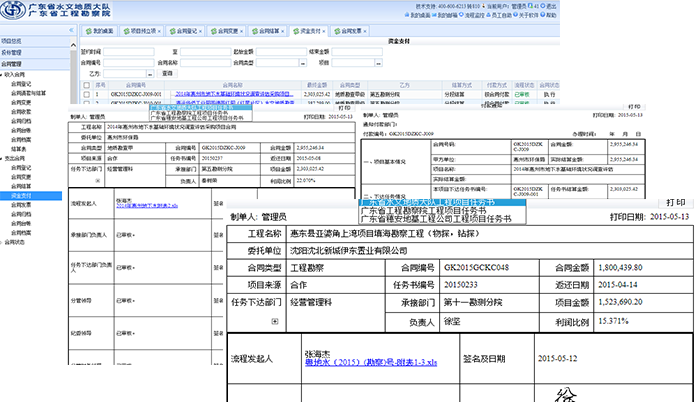Click the 起始金额 input field
The image size is (698, 402).
click(281, 52)
